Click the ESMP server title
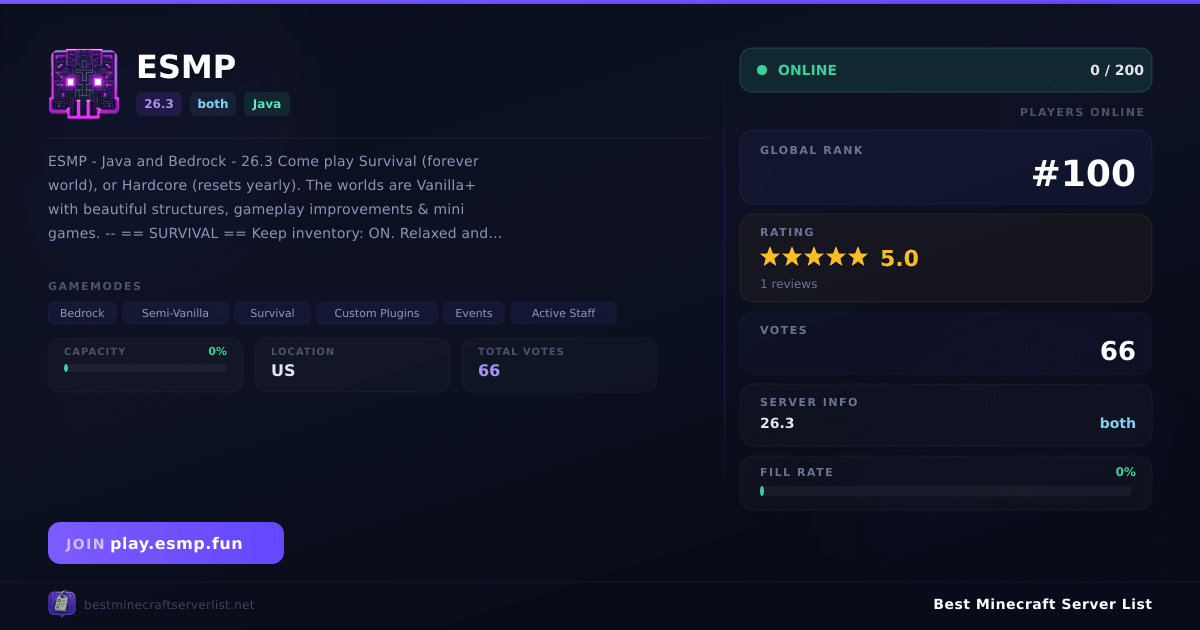 (186, 67)
